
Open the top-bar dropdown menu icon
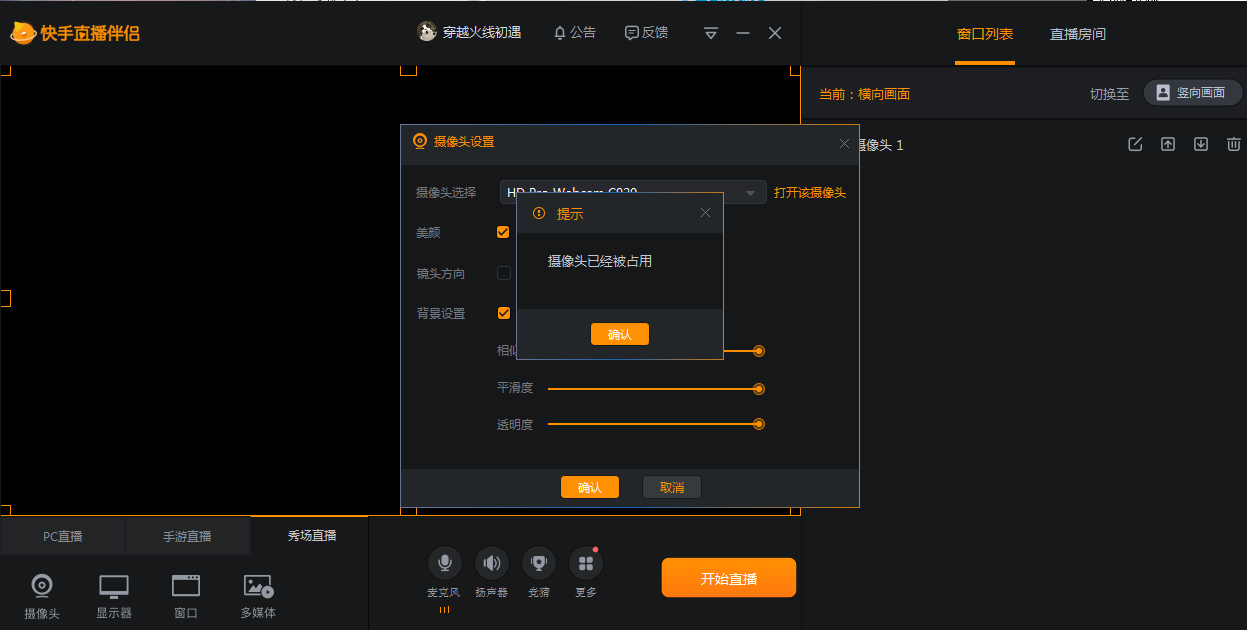point(711,33)
